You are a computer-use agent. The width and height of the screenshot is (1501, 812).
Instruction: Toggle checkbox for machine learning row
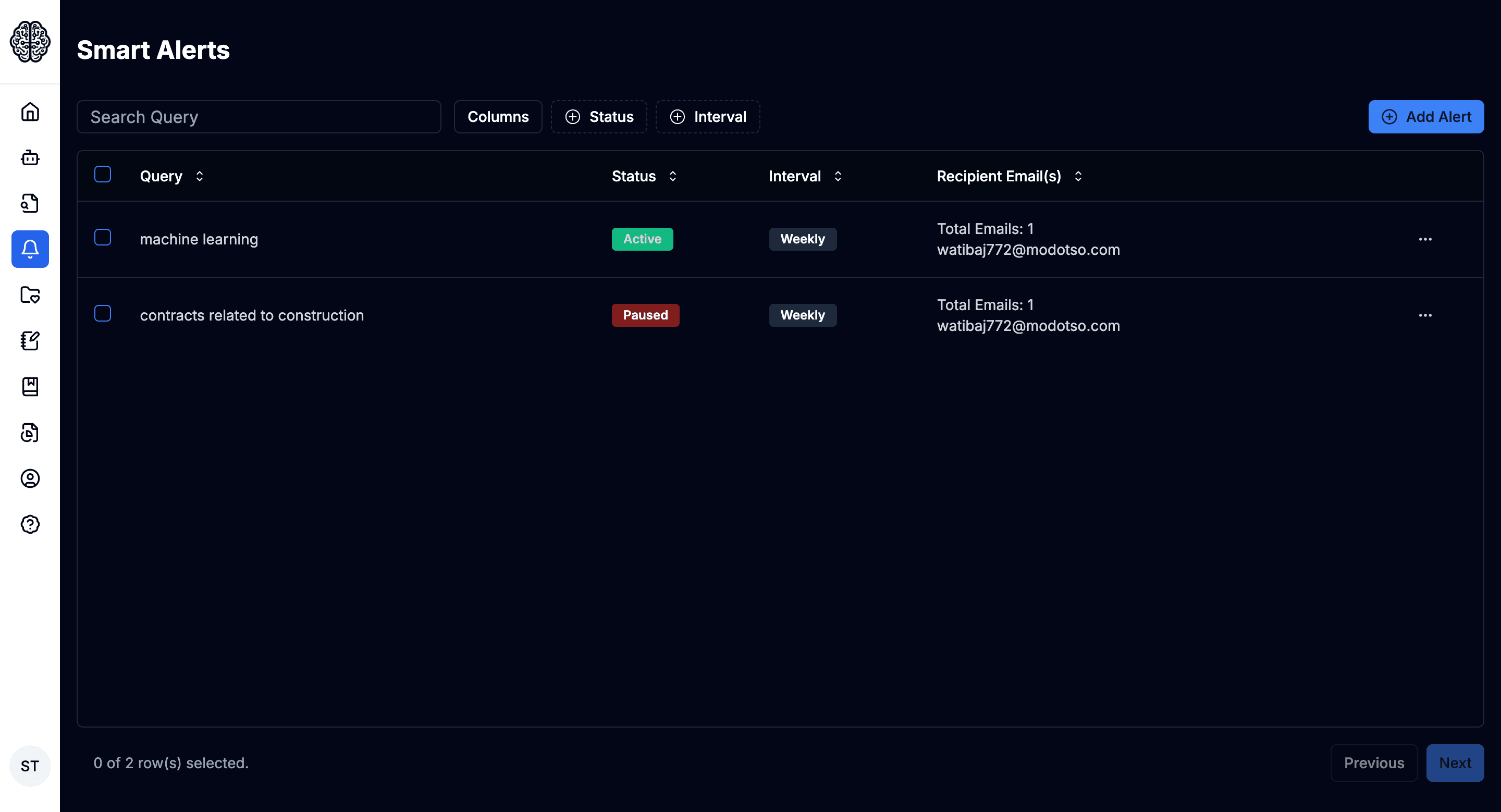pyautogui.click(x=103, y=237)
